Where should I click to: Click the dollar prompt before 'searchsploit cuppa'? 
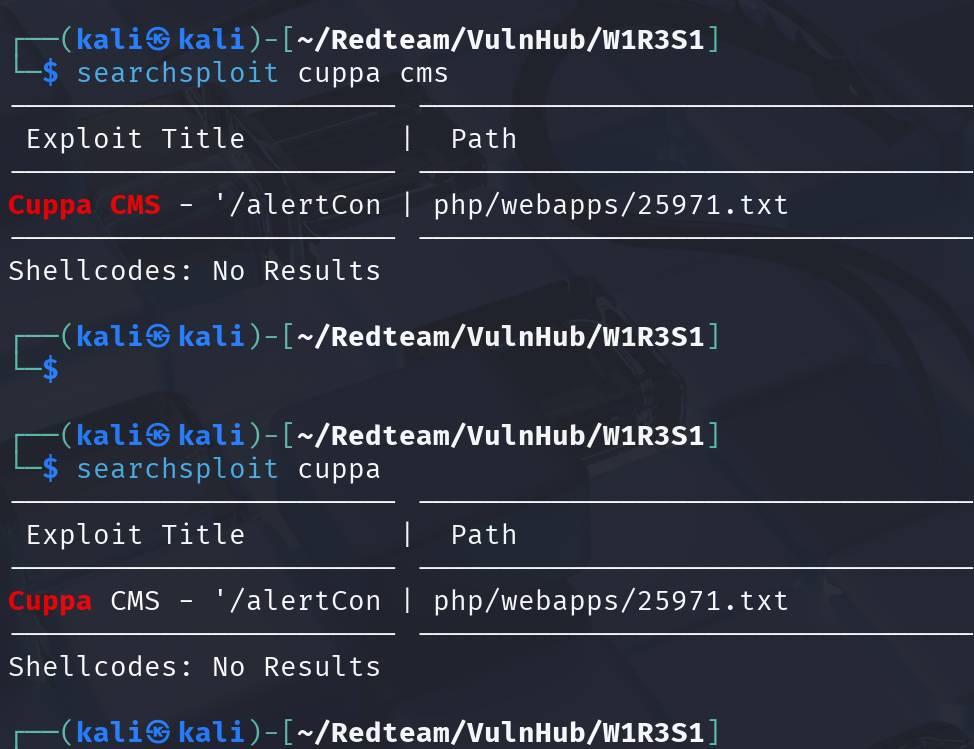click(51, 469)
